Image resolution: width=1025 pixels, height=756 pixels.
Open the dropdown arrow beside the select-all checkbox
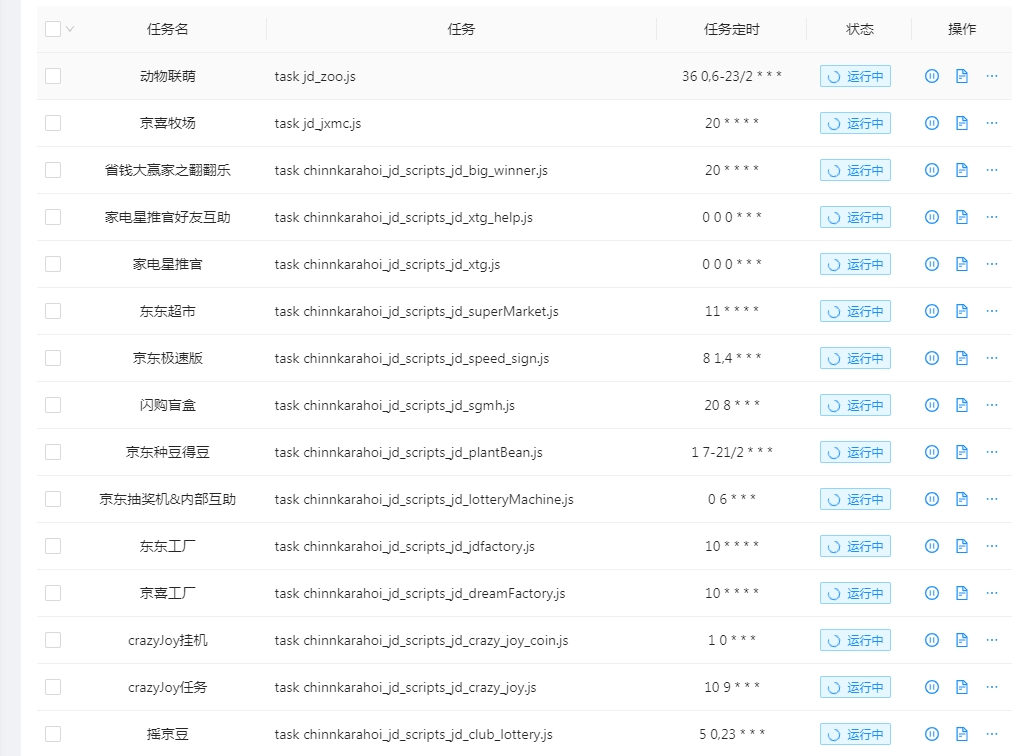click(68, 29)
